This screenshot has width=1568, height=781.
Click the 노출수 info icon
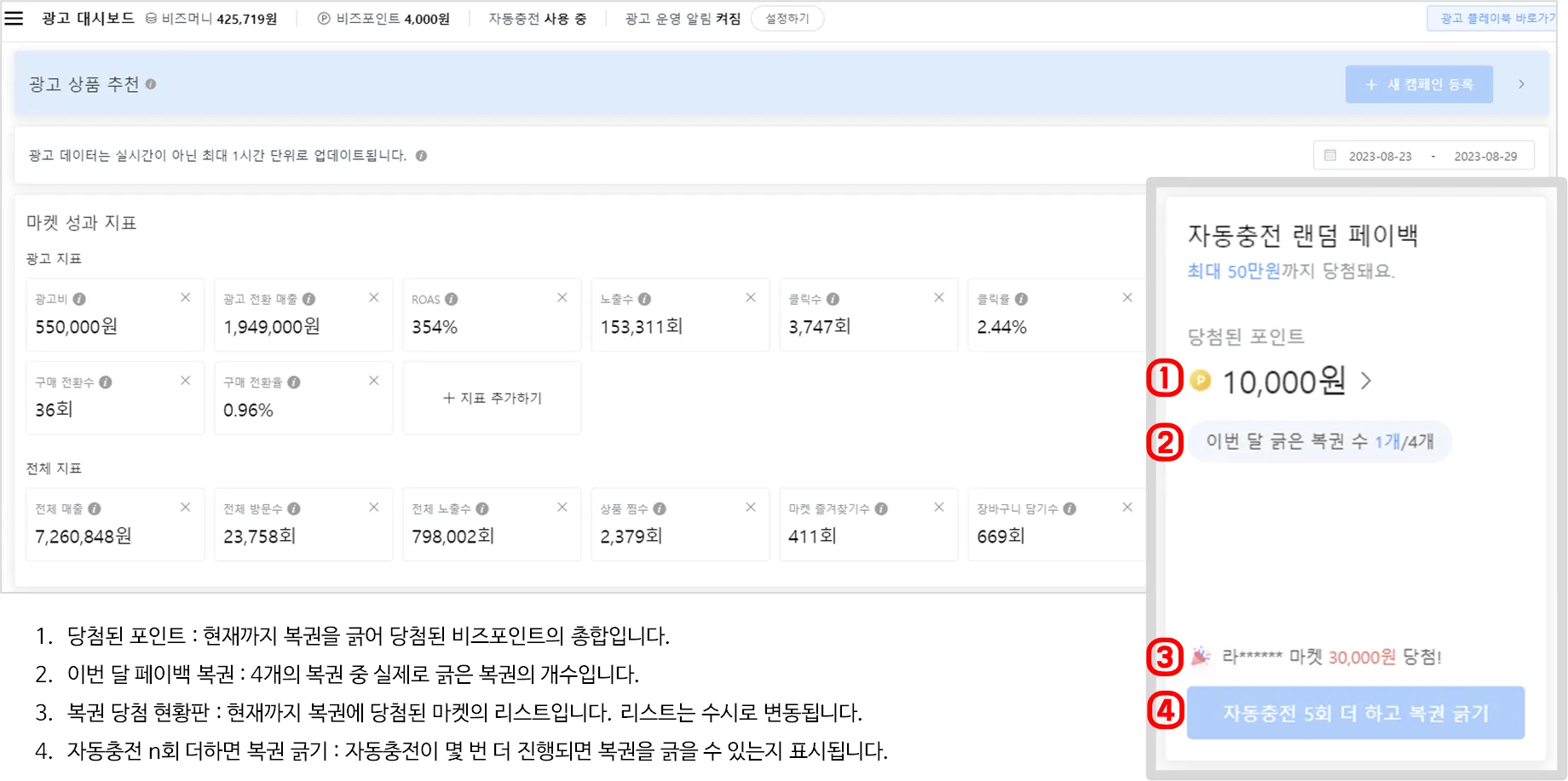point(644,299)
